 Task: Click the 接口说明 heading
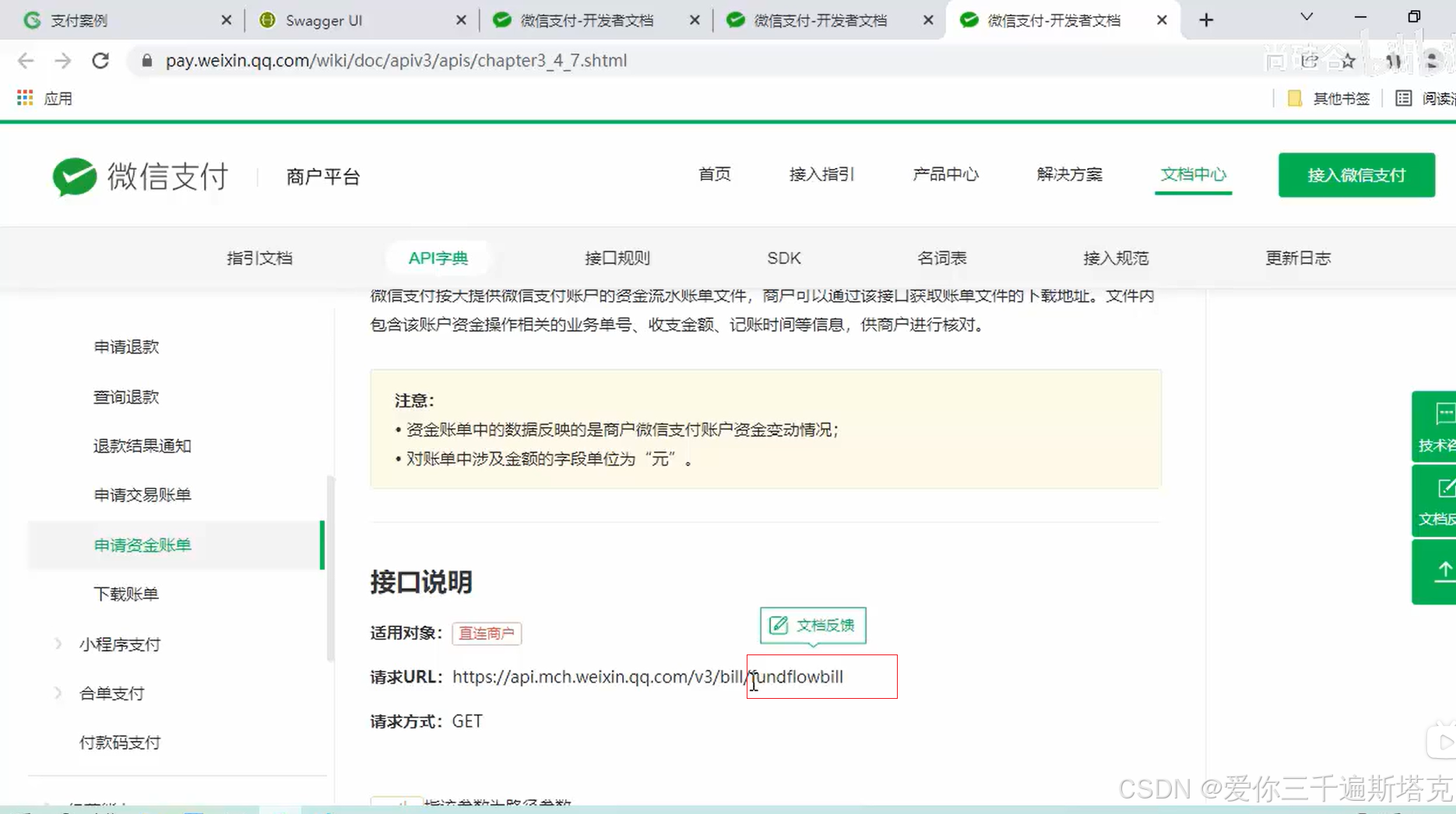[x=421, y=582]
